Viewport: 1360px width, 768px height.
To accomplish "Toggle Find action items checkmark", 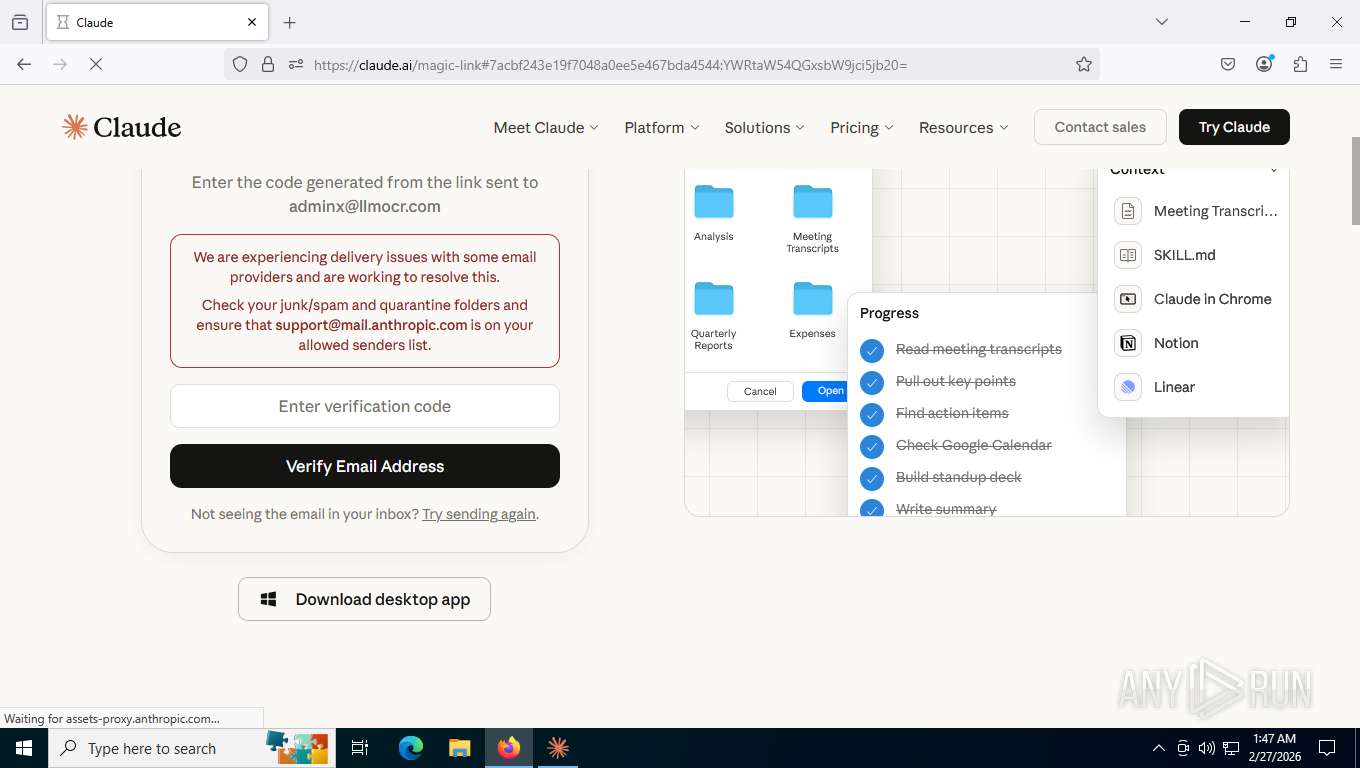I will (872, 414).
